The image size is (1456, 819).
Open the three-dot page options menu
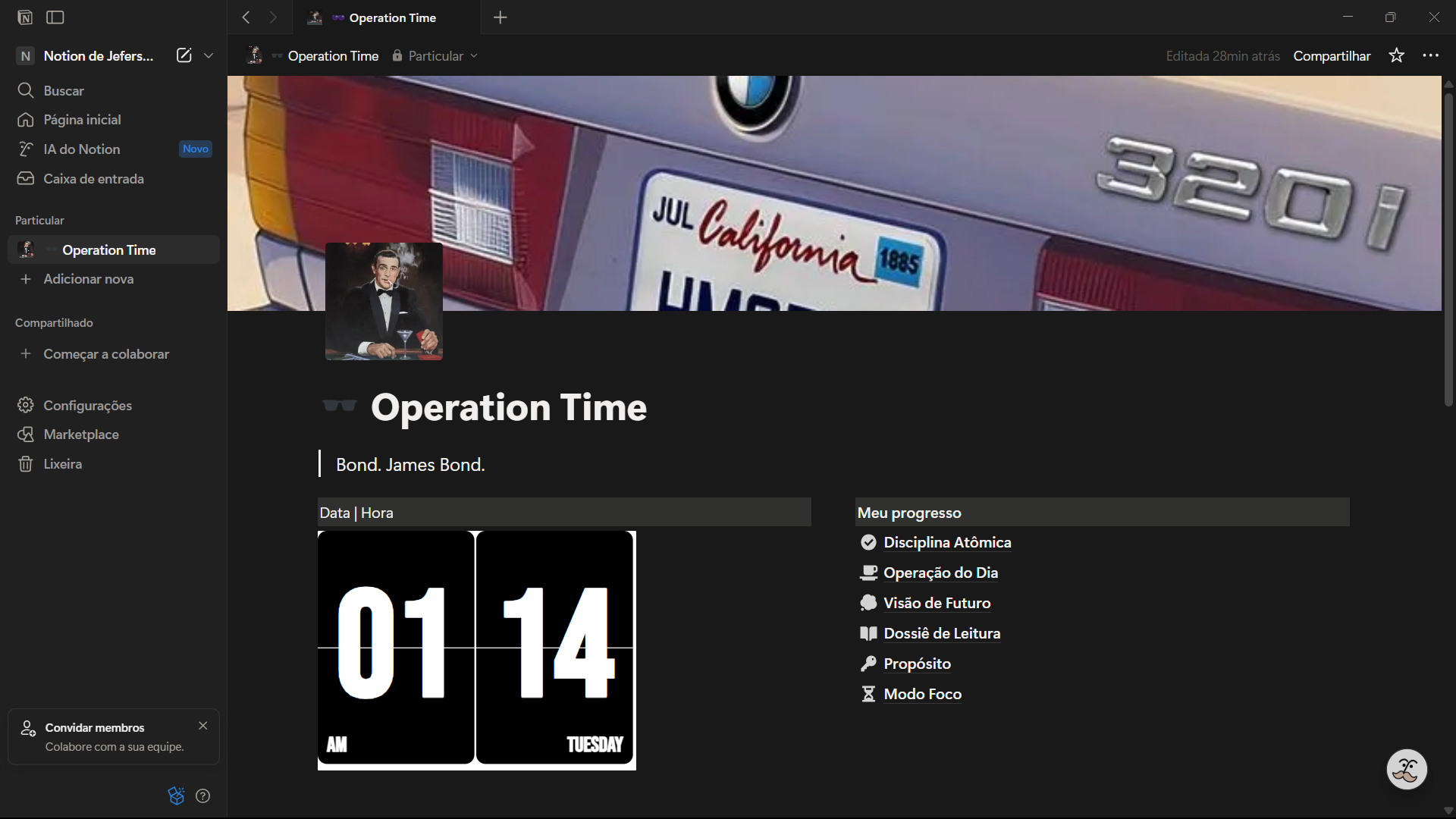[x=1431, y=55]
